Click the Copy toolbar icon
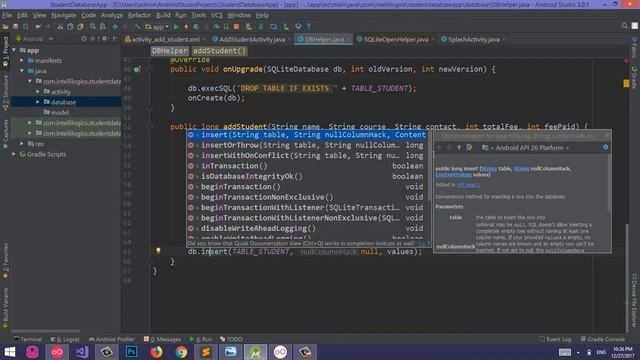This screenshot has width=640, height=360. (70, 27)
